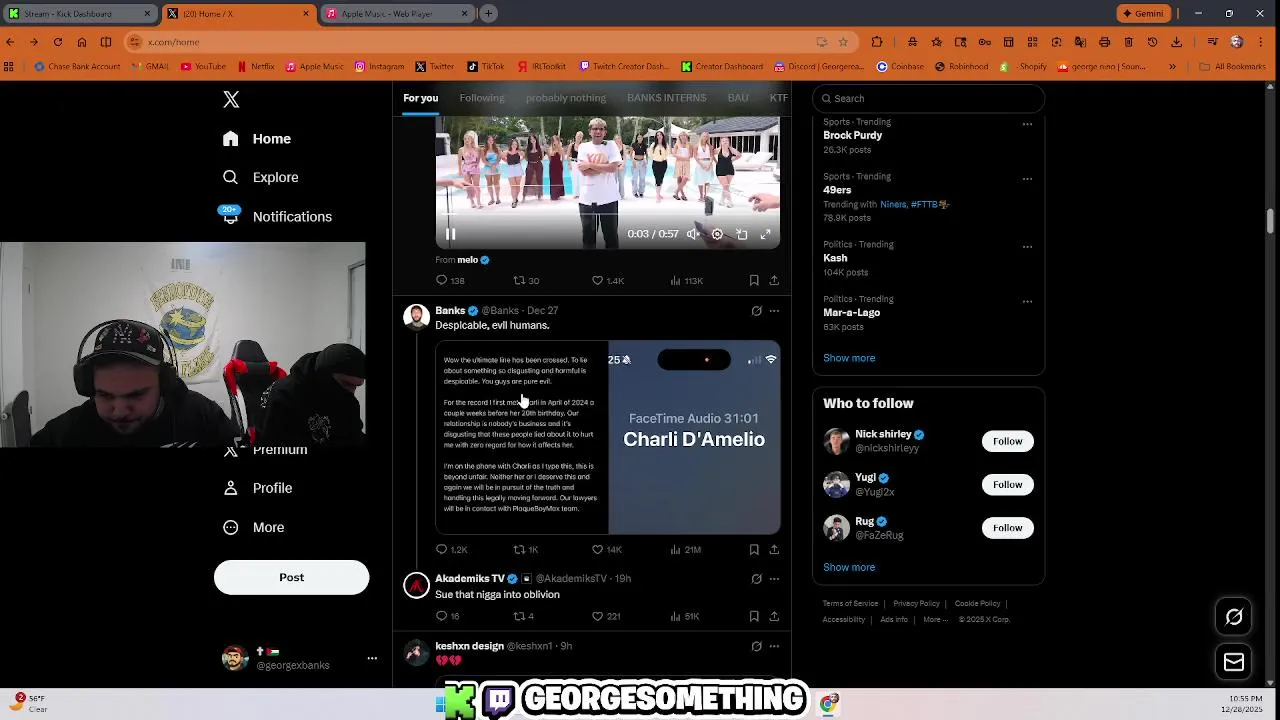Open Grok icon on Banks post
Screen dimensions: 1280x720
pos(756,311)
